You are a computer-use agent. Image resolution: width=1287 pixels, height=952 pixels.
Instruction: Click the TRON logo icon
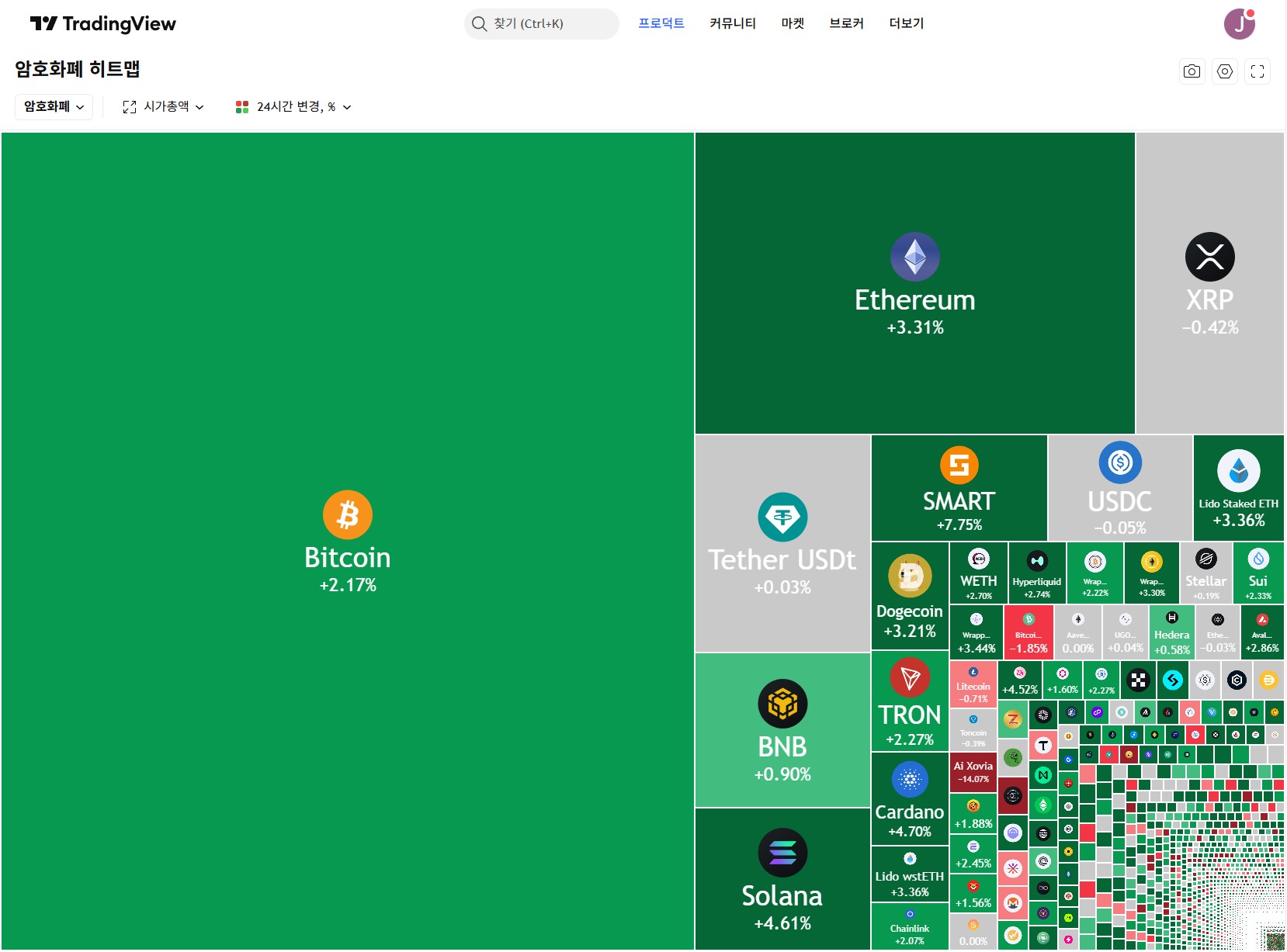click(910, 679)
